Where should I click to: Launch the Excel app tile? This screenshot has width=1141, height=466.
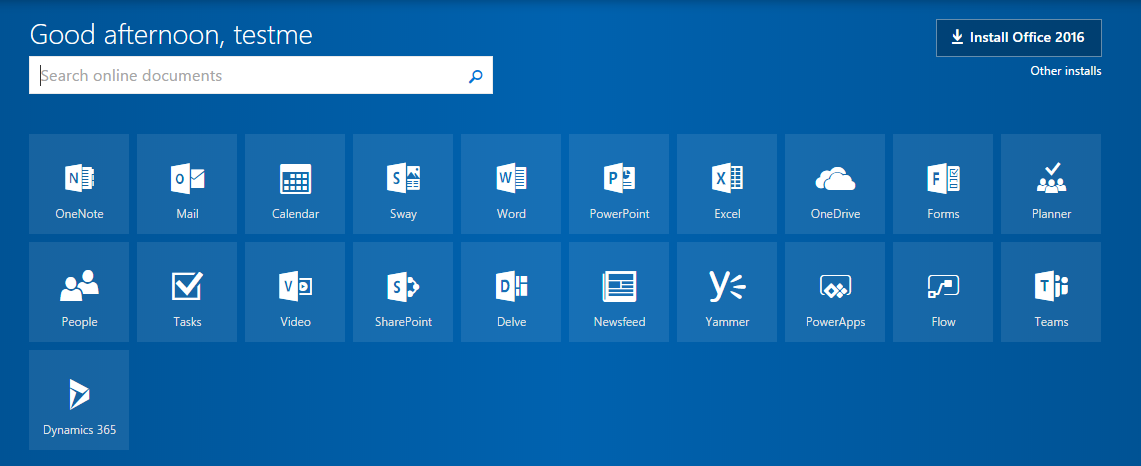727,183
